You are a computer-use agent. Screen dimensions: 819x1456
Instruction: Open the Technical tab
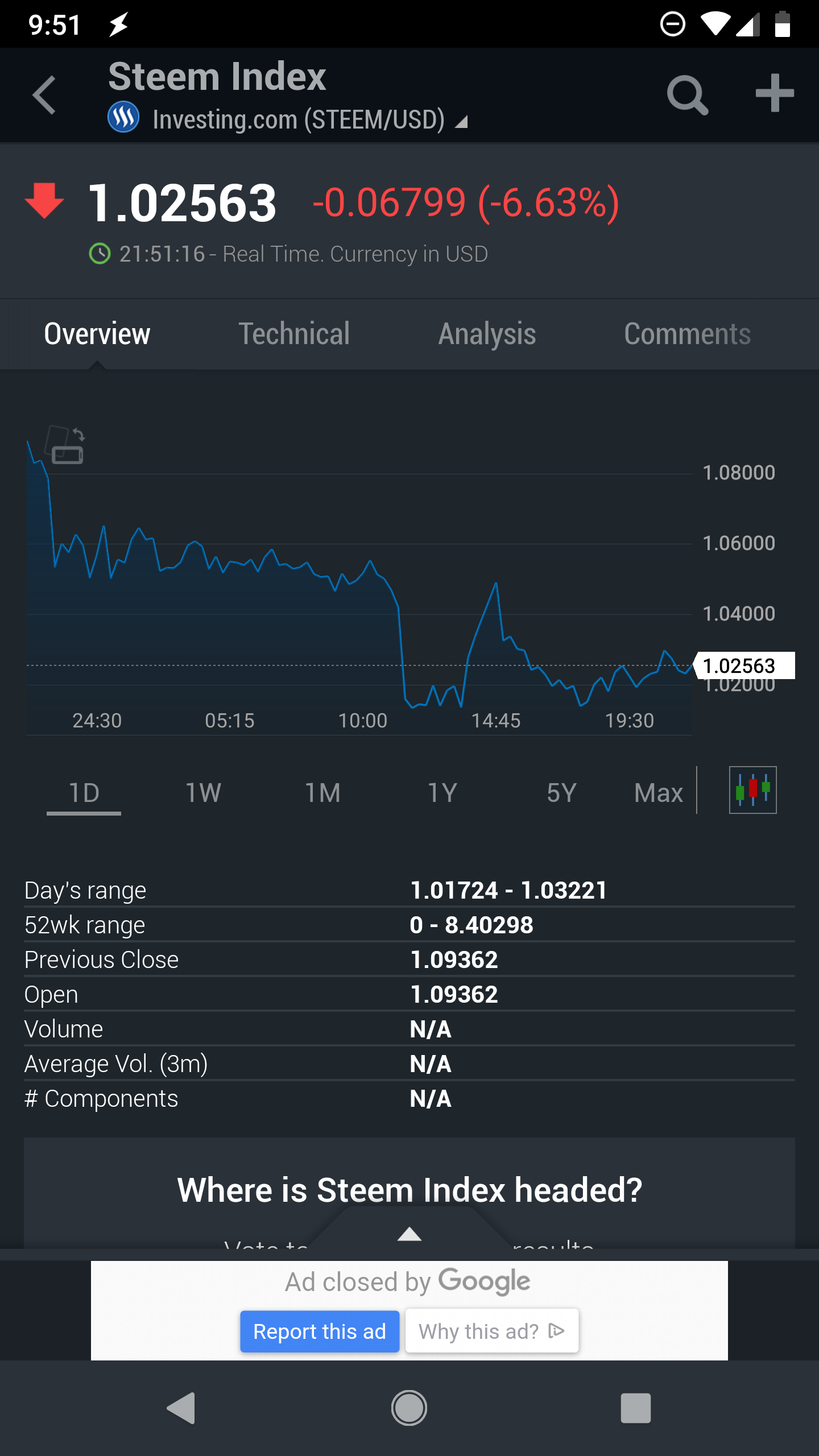tap(294, 334)
